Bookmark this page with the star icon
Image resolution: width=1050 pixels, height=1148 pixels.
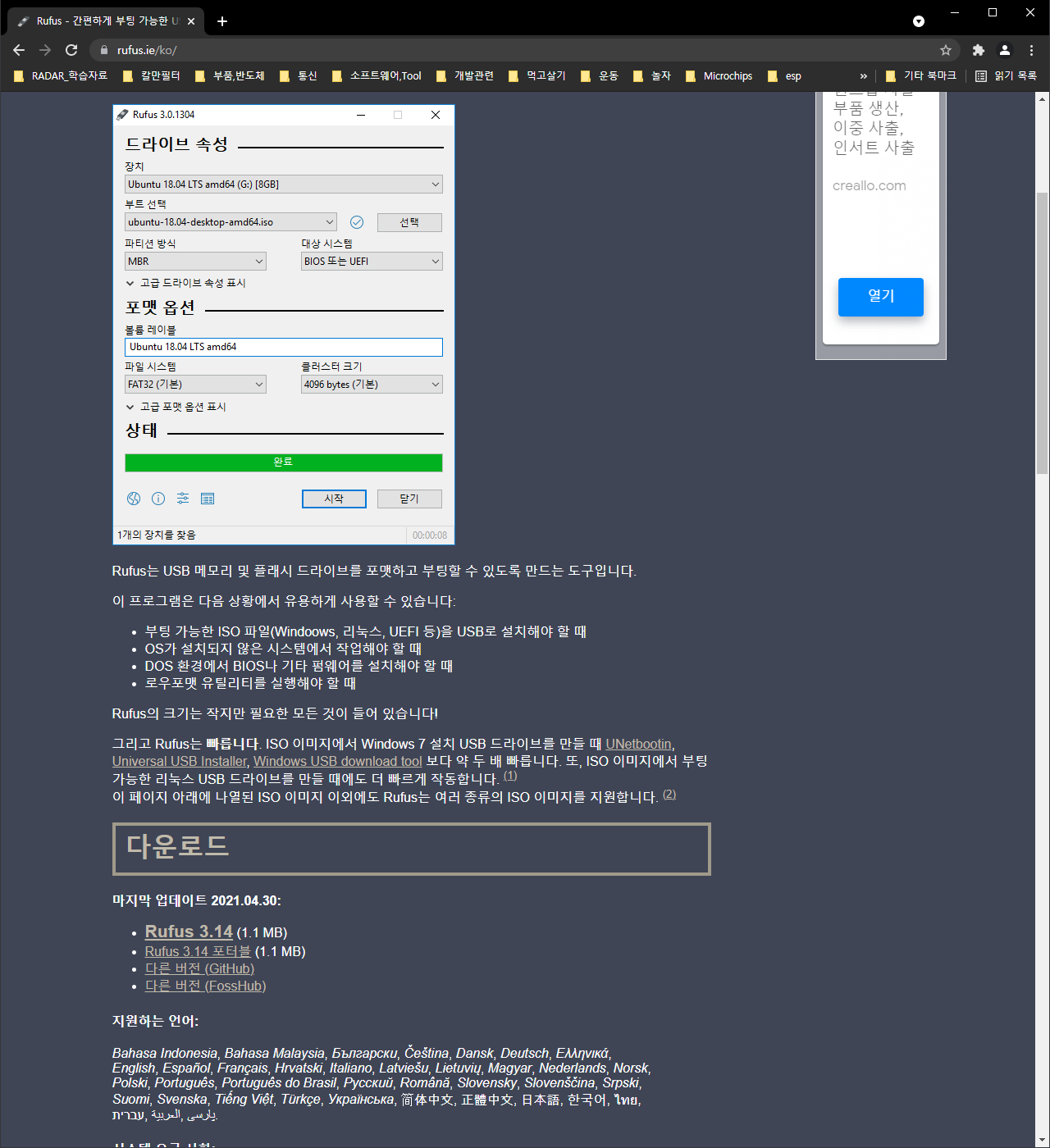click(945, 50)
